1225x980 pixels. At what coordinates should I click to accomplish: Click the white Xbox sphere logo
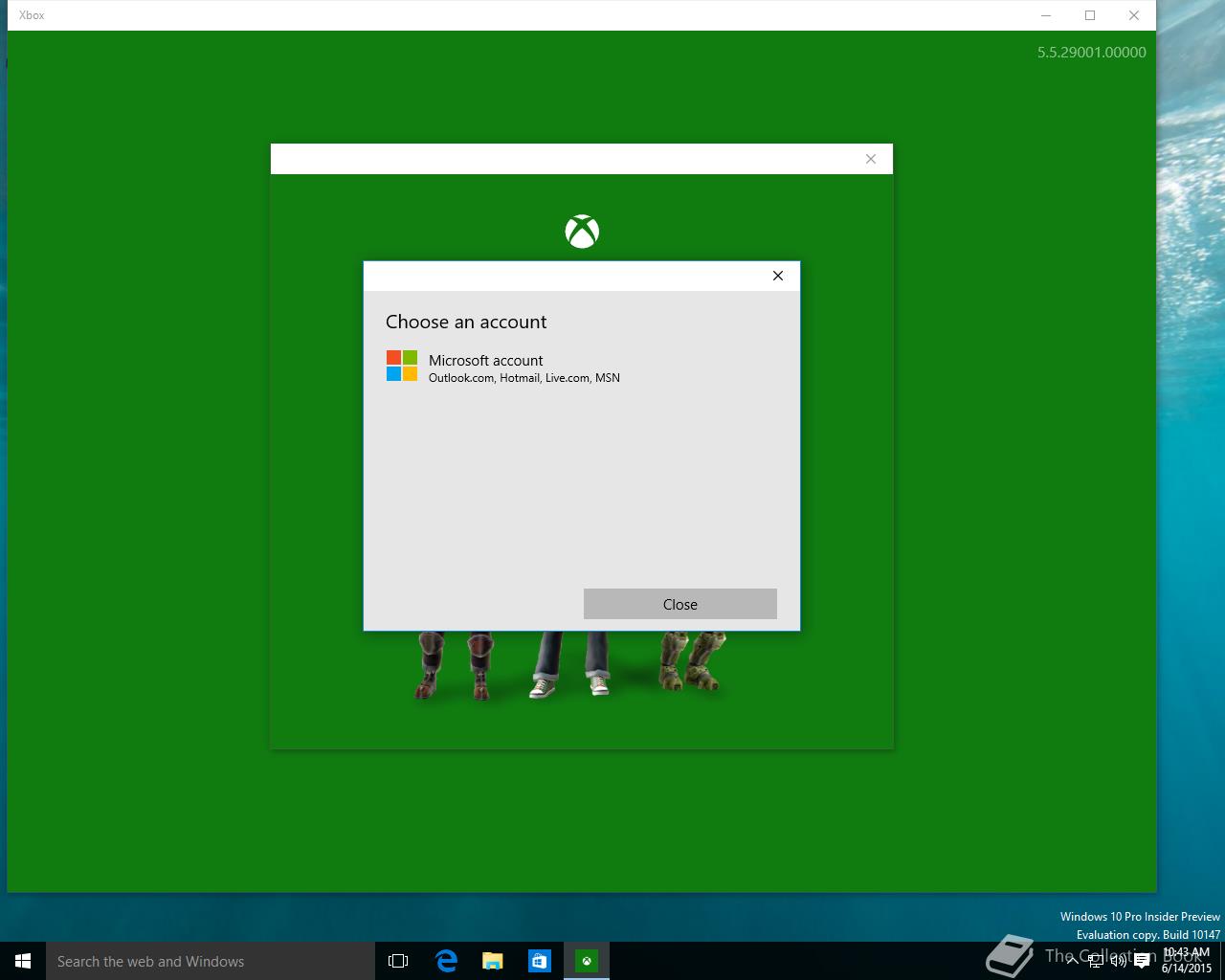coord(582,232)
